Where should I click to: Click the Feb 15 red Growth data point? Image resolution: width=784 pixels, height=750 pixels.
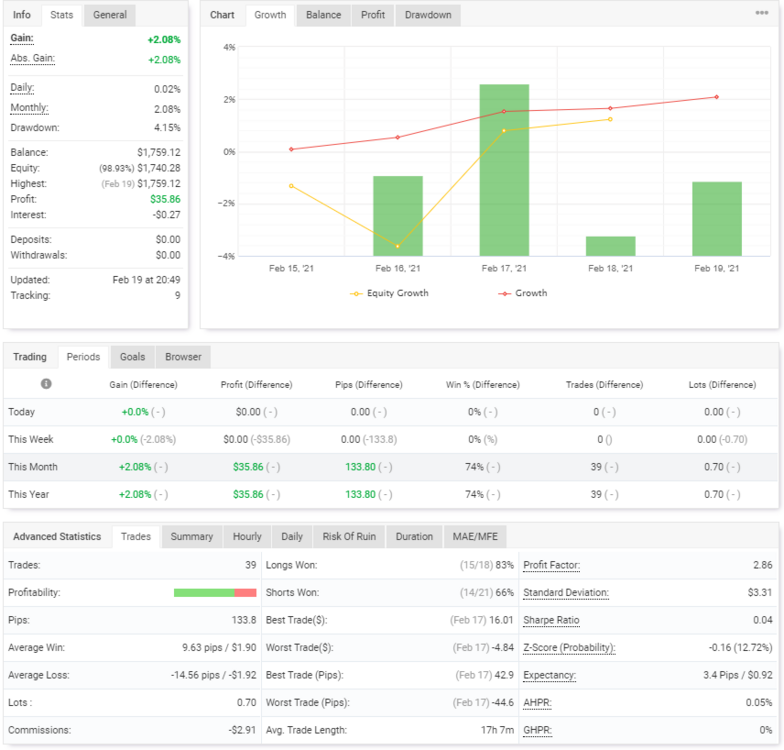[x=291, y=149]
